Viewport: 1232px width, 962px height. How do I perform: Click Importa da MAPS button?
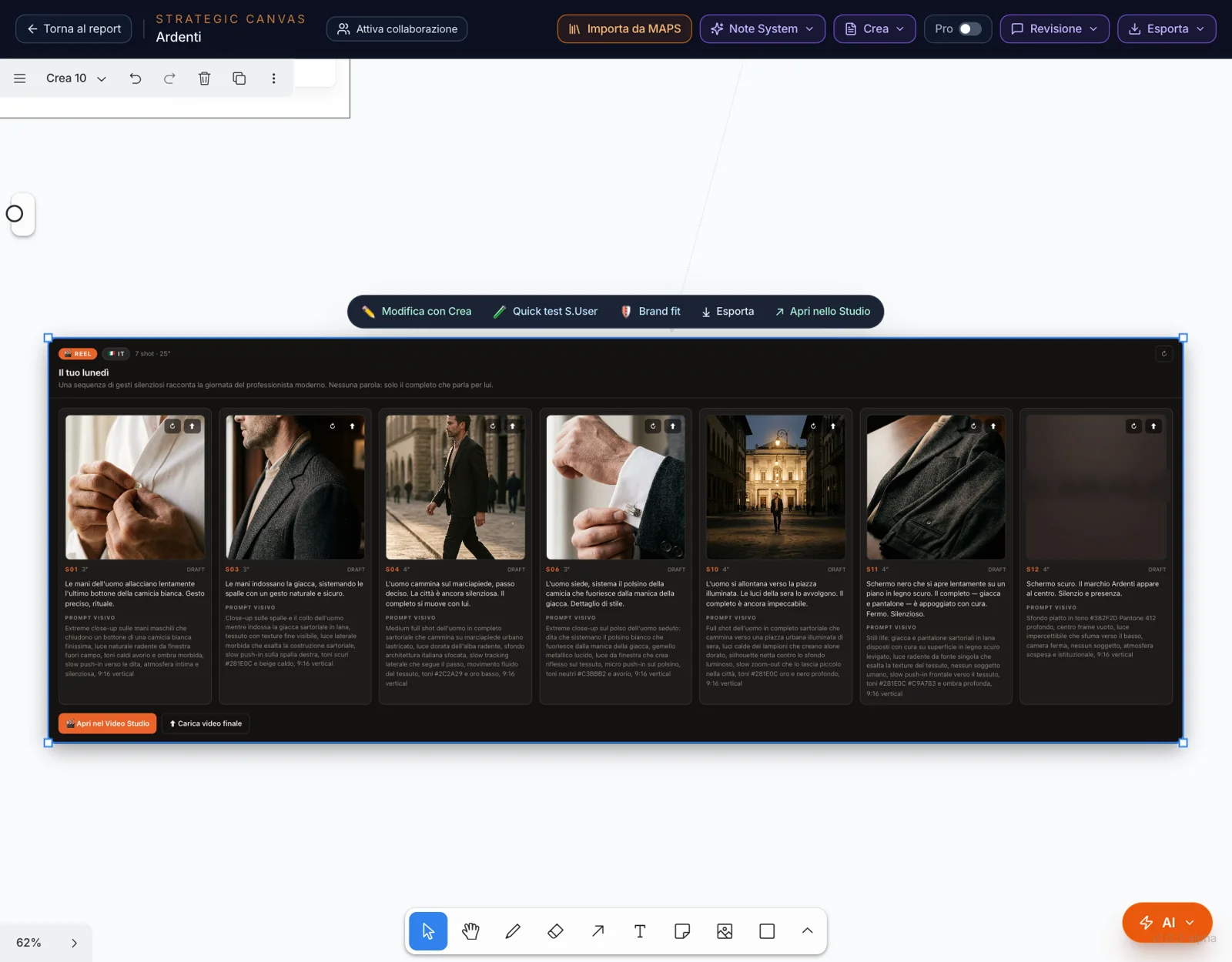click(x=624, y=28)
